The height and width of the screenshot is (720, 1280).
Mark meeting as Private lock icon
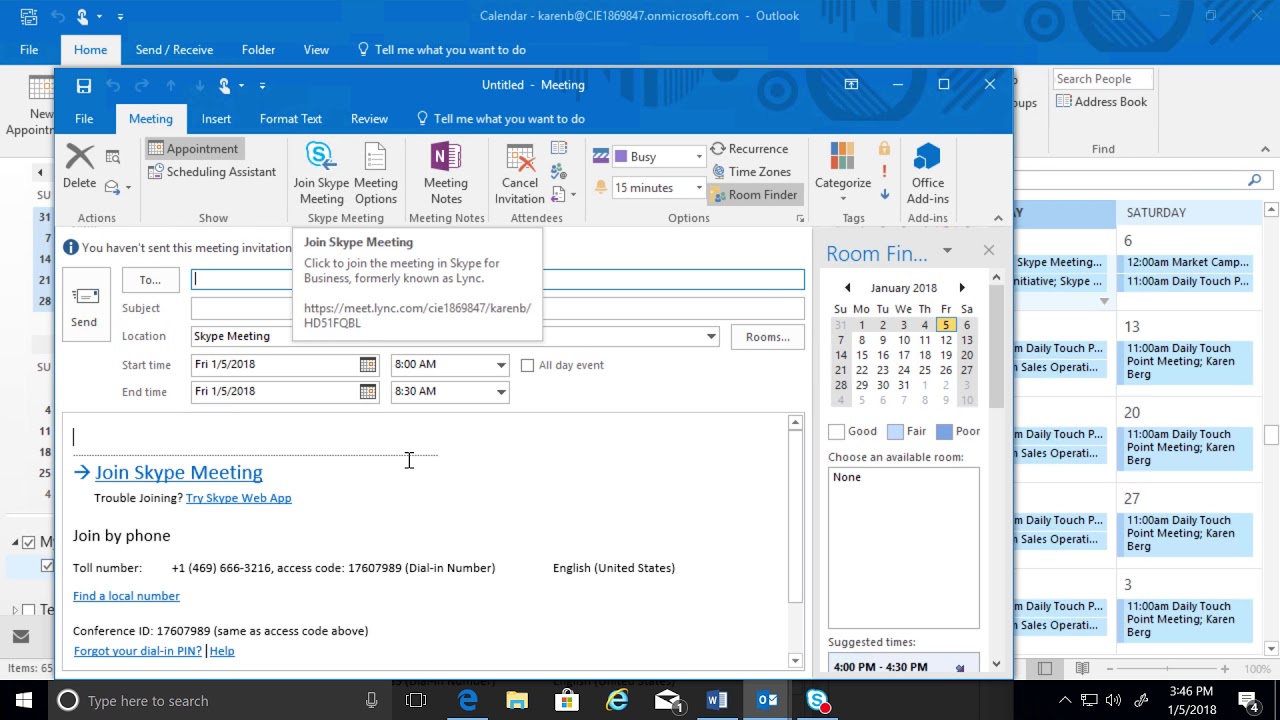[884, 148]
